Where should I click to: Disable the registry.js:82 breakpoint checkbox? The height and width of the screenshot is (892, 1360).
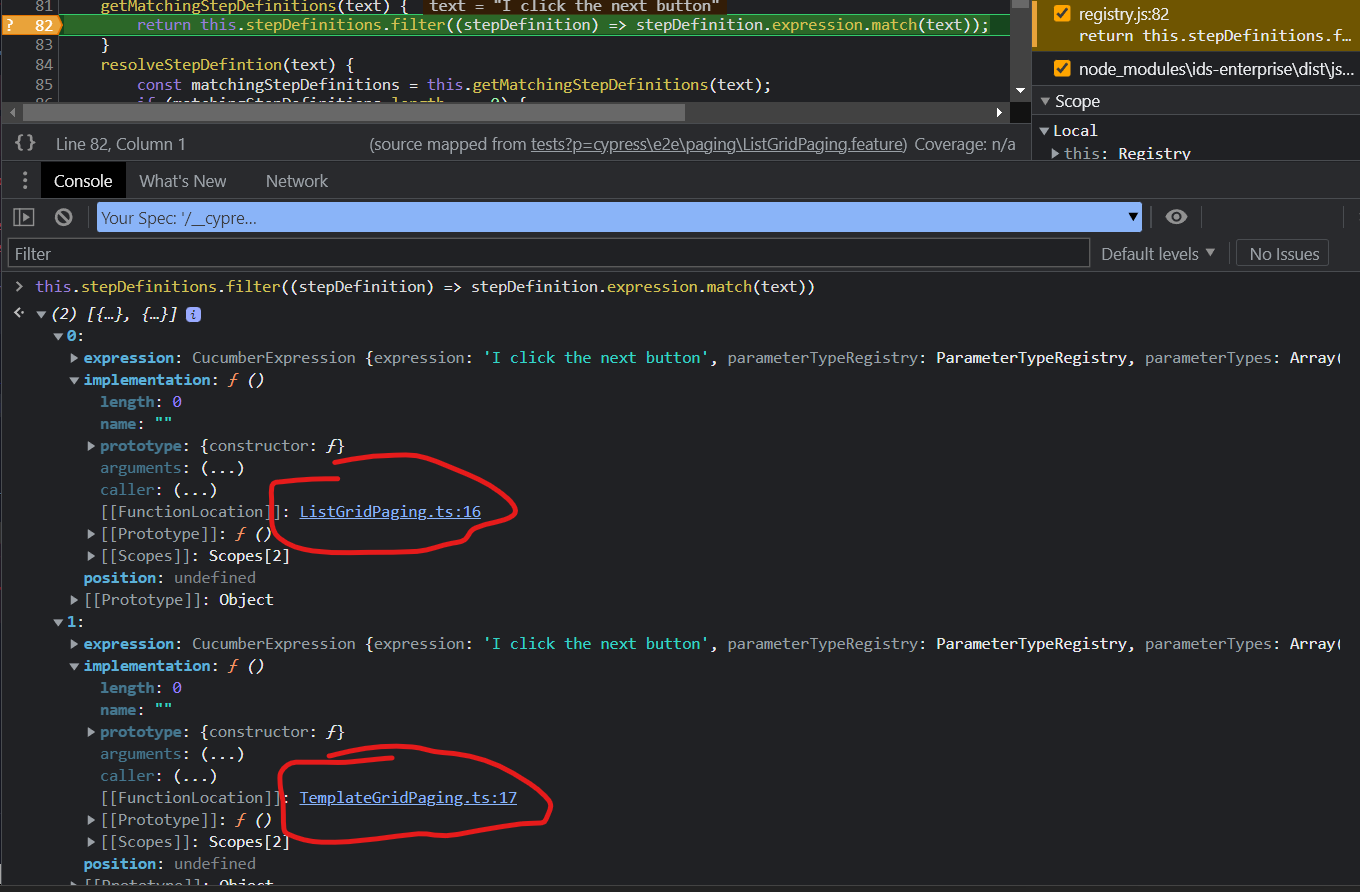(1060, 14)
